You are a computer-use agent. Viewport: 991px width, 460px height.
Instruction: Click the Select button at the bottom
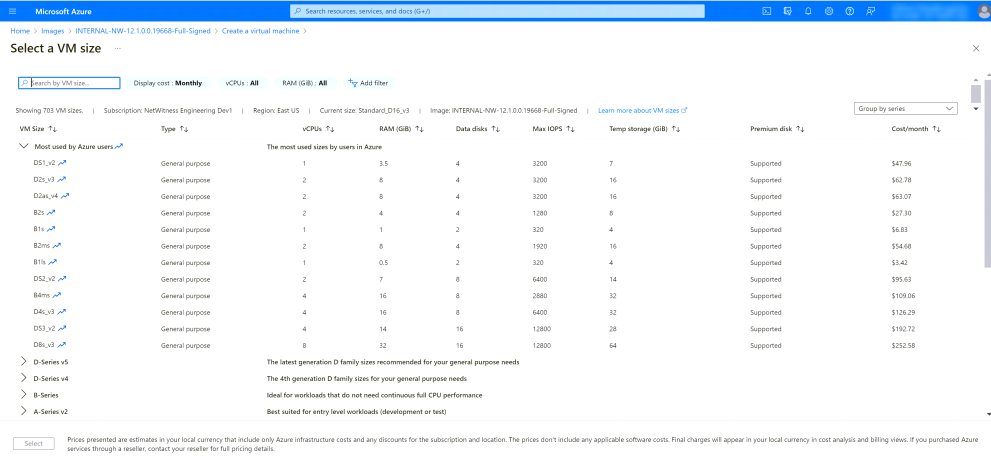tap(34, 444)
